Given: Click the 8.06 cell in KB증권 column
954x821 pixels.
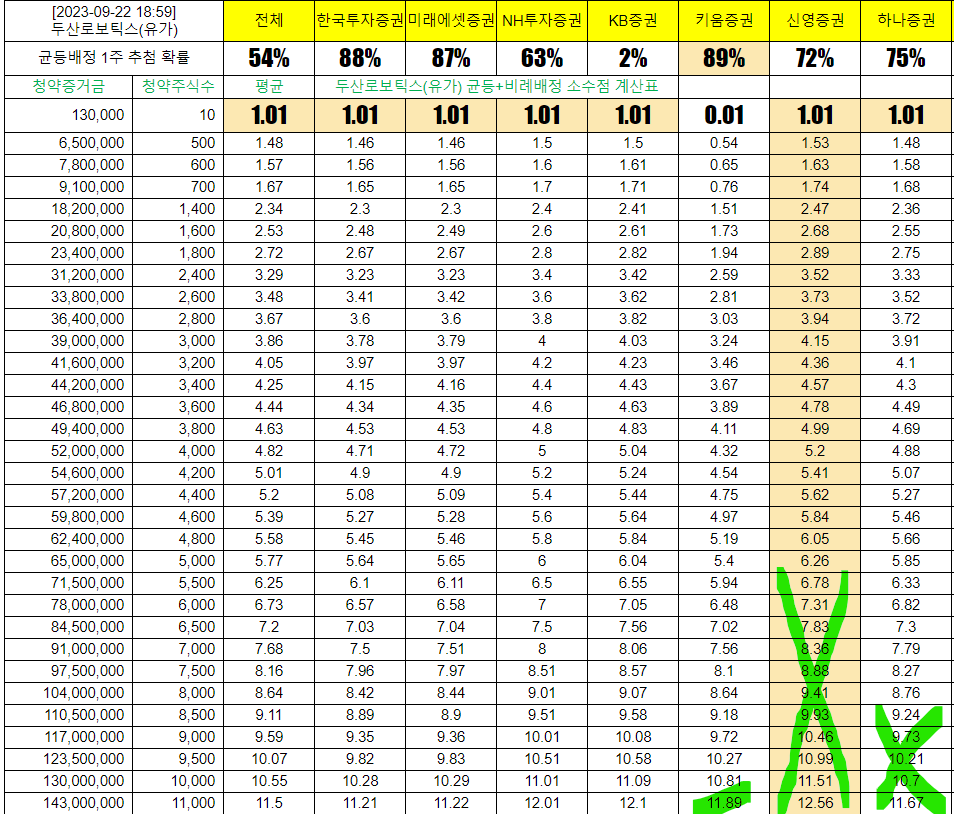Looking at the screenshot, I should 633,649.
